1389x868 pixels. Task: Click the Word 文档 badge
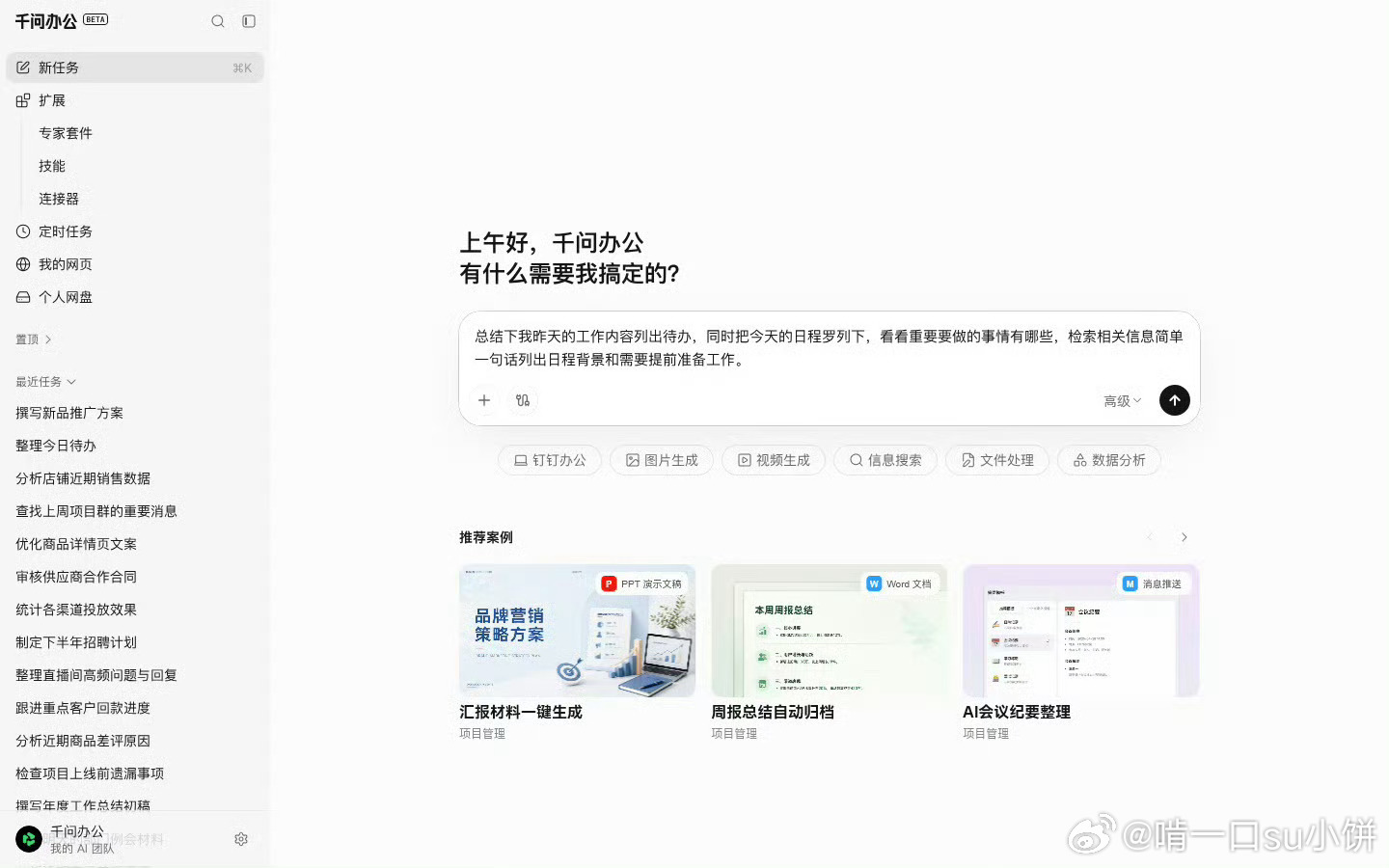[900, 583]
